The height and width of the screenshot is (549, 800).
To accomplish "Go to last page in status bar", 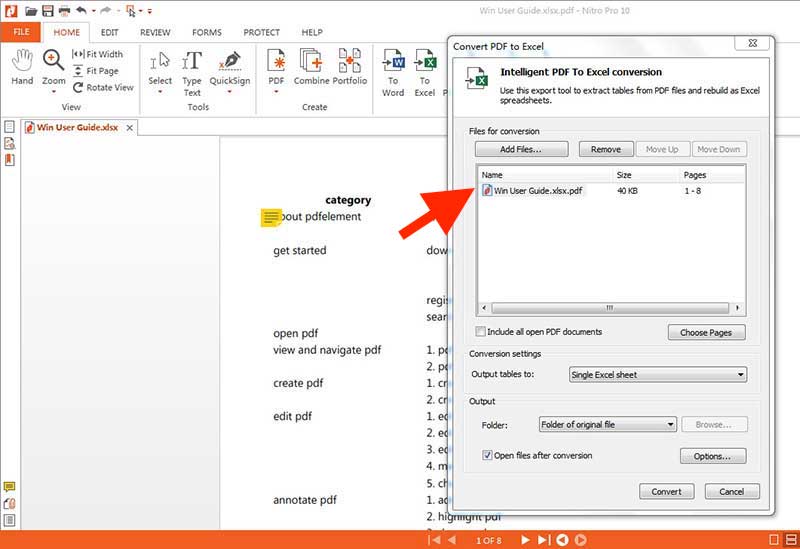I will click(x=544, y=540).
